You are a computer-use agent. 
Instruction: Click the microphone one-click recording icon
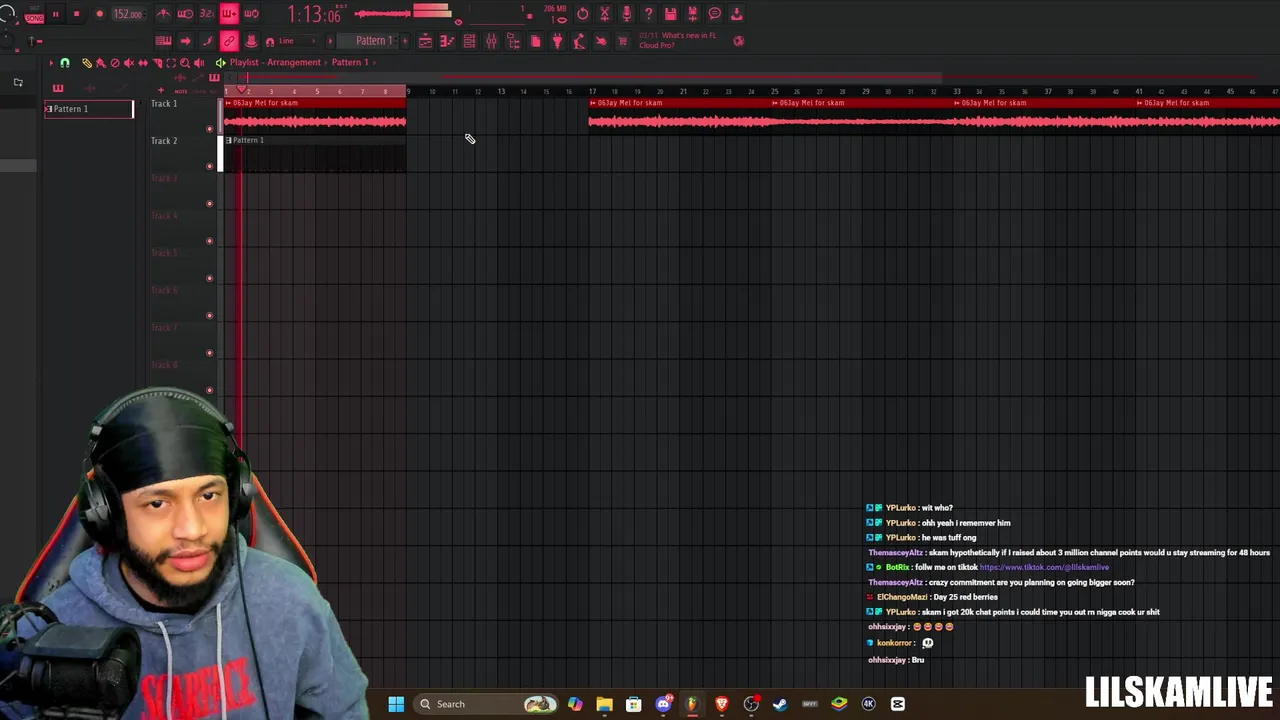(626, 14)
